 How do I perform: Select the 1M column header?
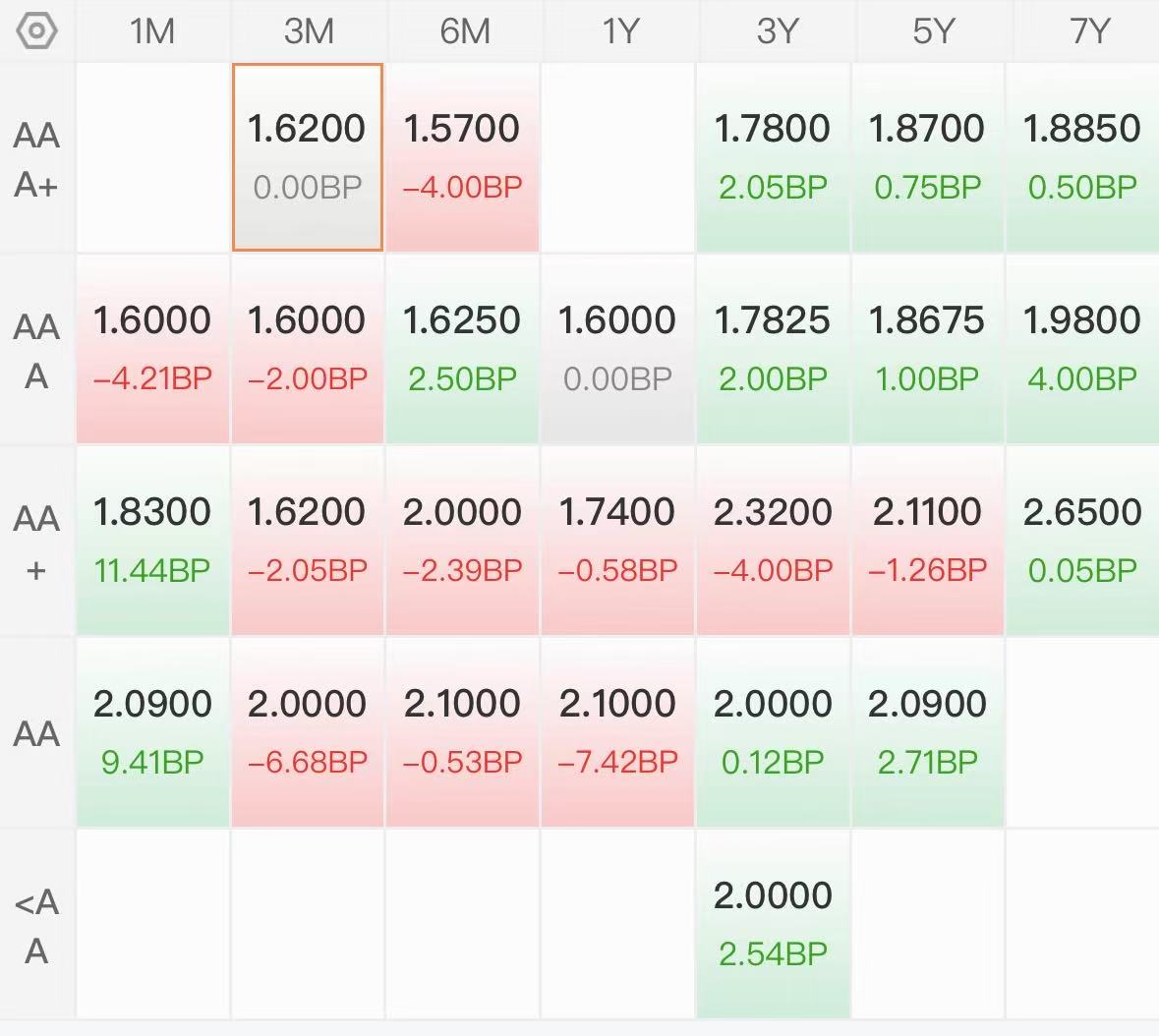point(152,31)
